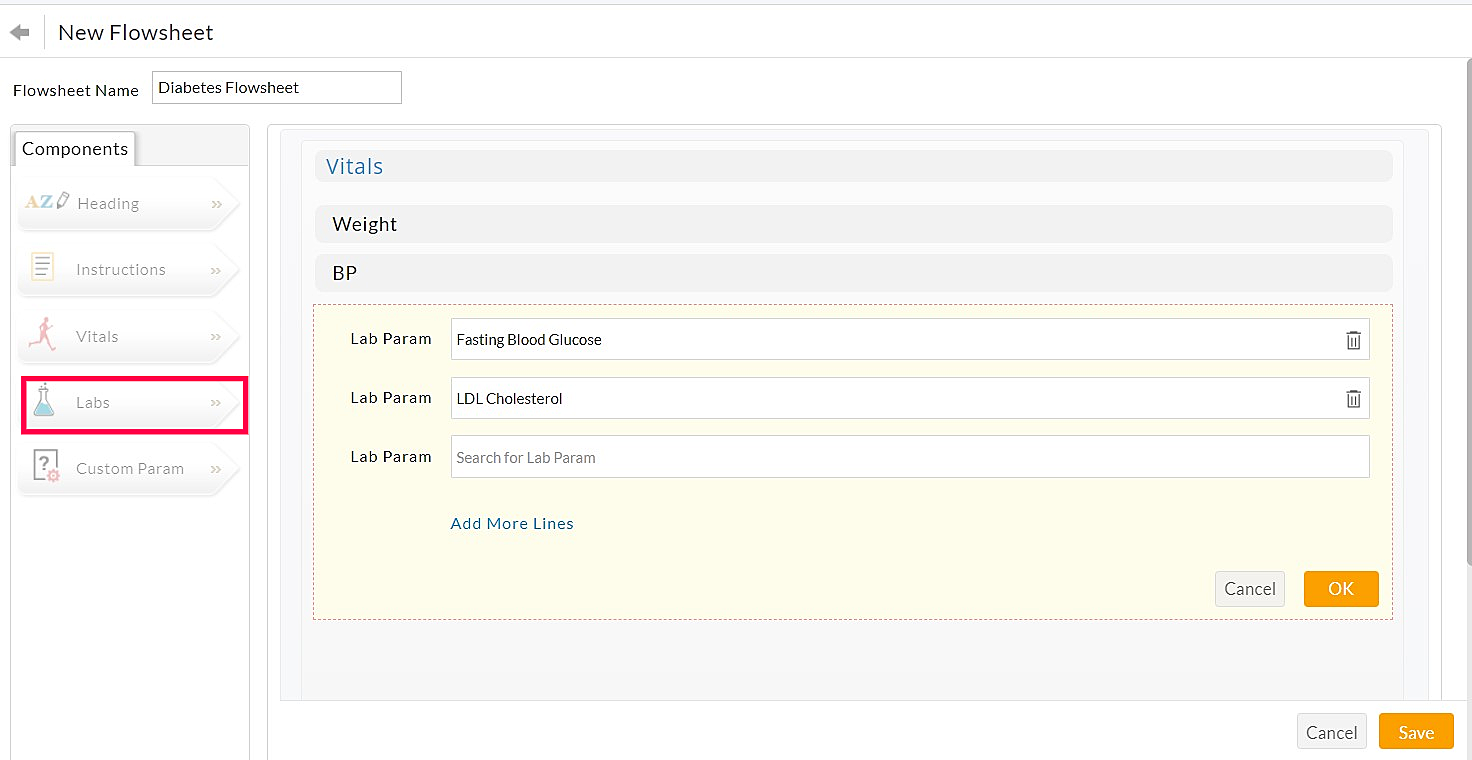Click the back arrow to leave New Flowsheet
Viewport: 1472px width, 760px height.
[x=20, y=31]
